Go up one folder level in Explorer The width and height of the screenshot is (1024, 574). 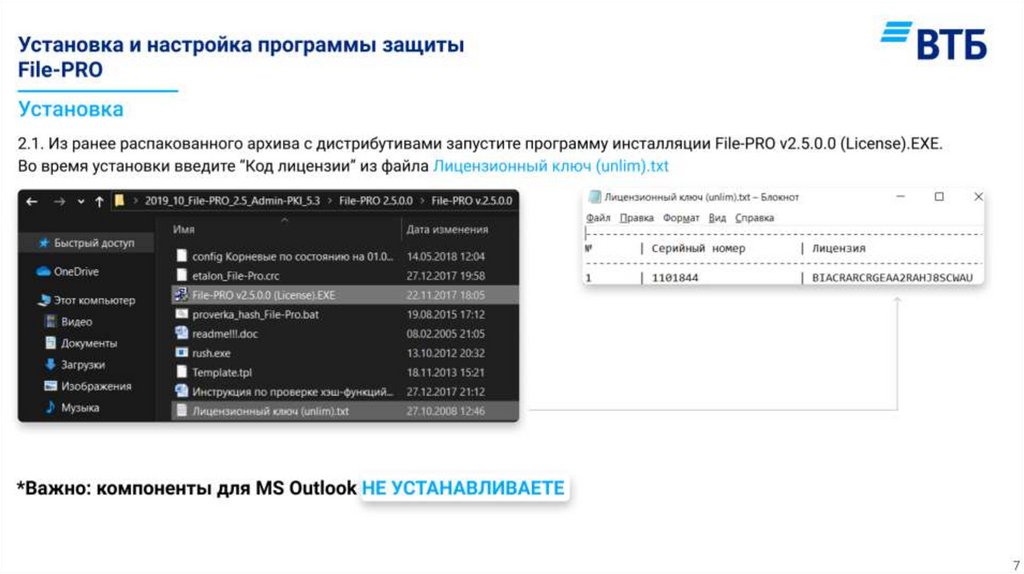[99, 201]
